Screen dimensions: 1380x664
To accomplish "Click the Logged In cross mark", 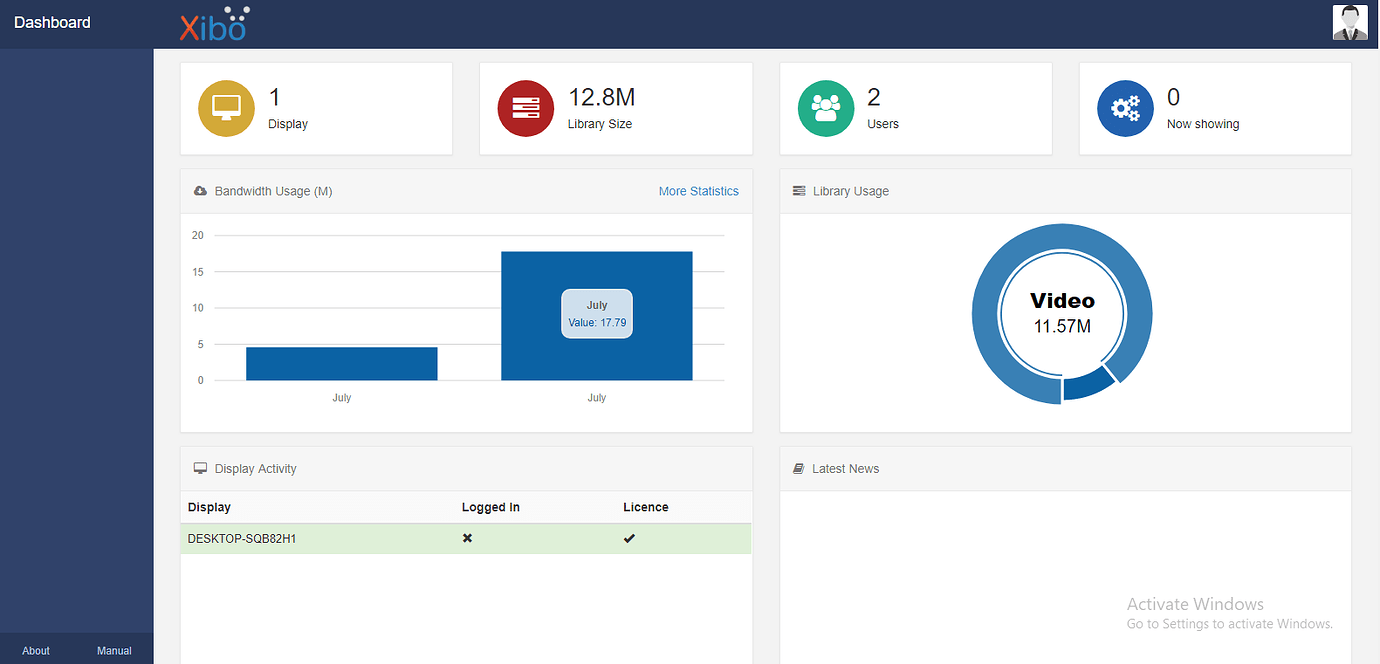I will click(467, 539).
